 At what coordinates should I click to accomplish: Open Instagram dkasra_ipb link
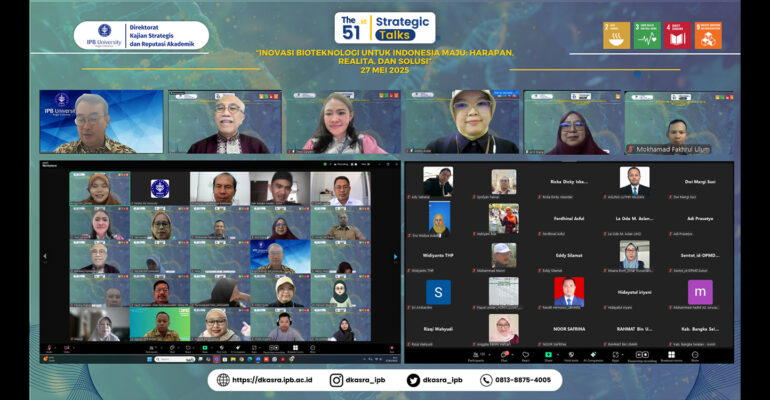pyautogui.click(x=358, y=380)
